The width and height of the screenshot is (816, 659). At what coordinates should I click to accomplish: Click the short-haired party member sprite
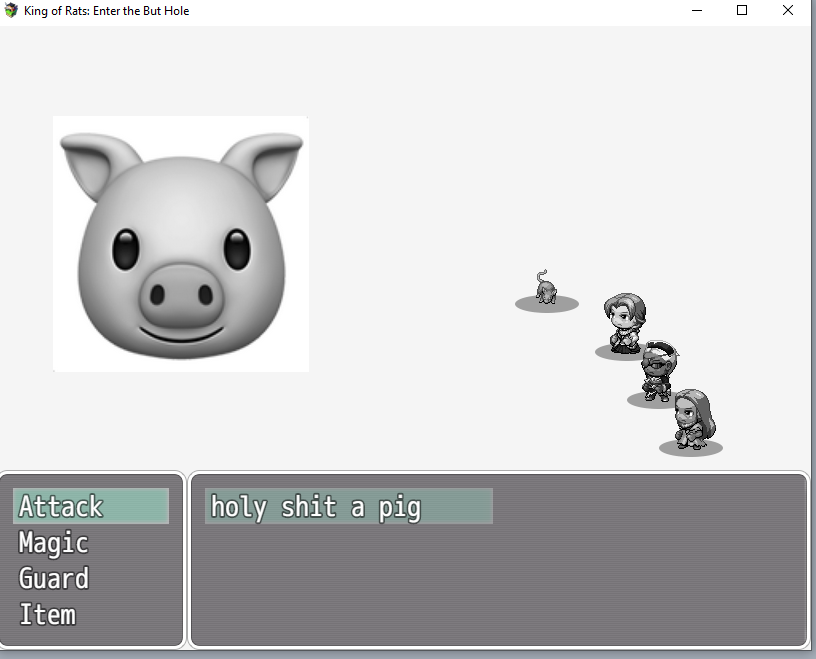click(625, 323)
